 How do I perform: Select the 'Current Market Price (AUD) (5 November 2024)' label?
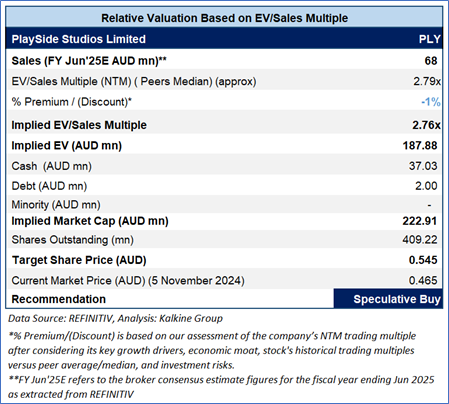pyautogui.click(x=128, y=280)
